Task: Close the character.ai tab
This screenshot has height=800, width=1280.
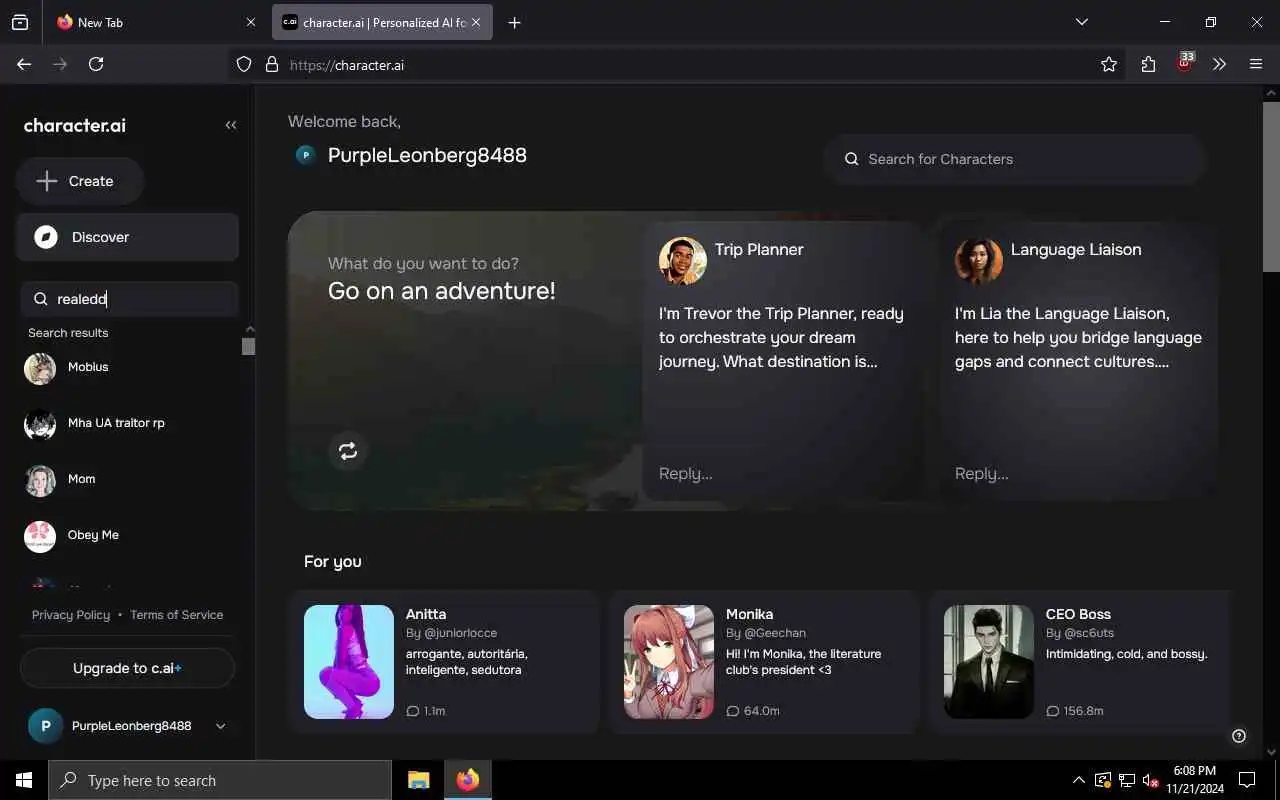Action: coord(476,22)
